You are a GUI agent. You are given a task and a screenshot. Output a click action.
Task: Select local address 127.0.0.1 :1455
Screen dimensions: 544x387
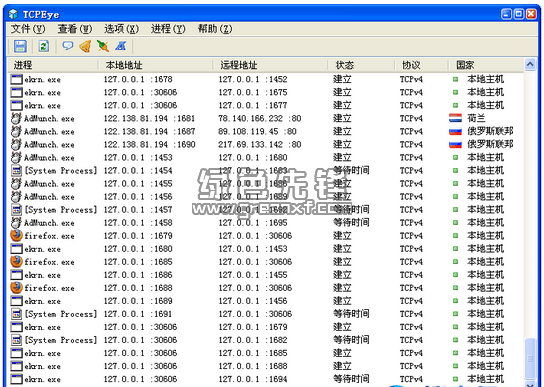pyautogui.click(x=138, y=184)
